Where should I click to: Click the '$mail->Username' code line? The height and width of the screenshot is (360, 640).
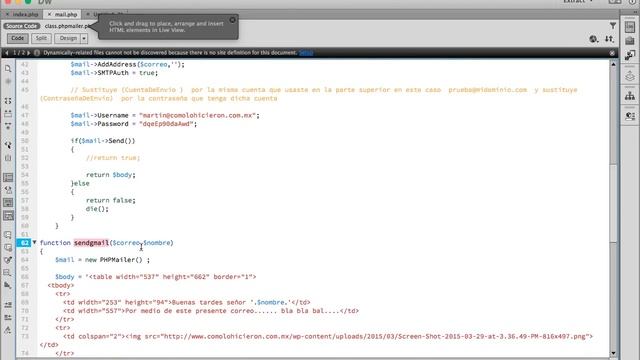coord(164,116)
